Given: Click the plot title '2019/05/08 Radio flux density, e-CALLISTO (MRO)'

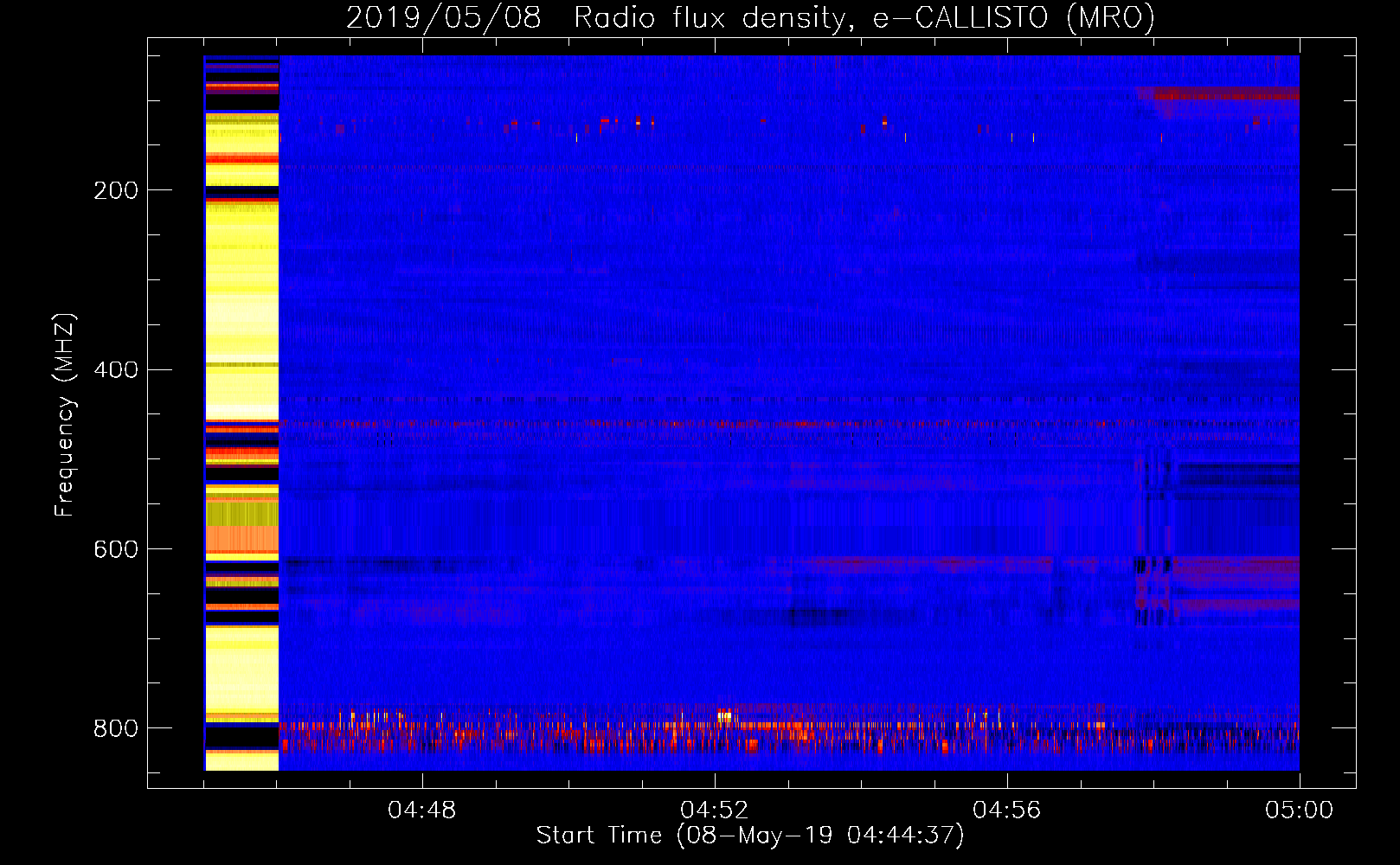Looking at the screenshot, I should coord(750,17).
